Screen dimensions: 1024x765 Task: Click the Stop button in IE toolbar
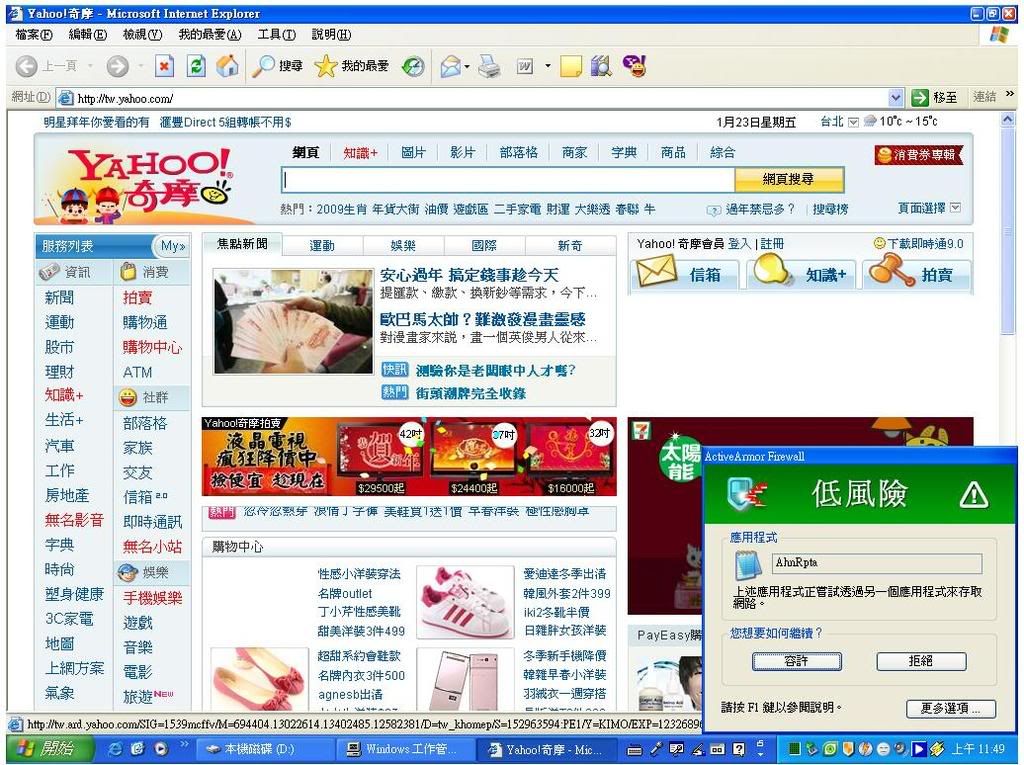[165, 66]
